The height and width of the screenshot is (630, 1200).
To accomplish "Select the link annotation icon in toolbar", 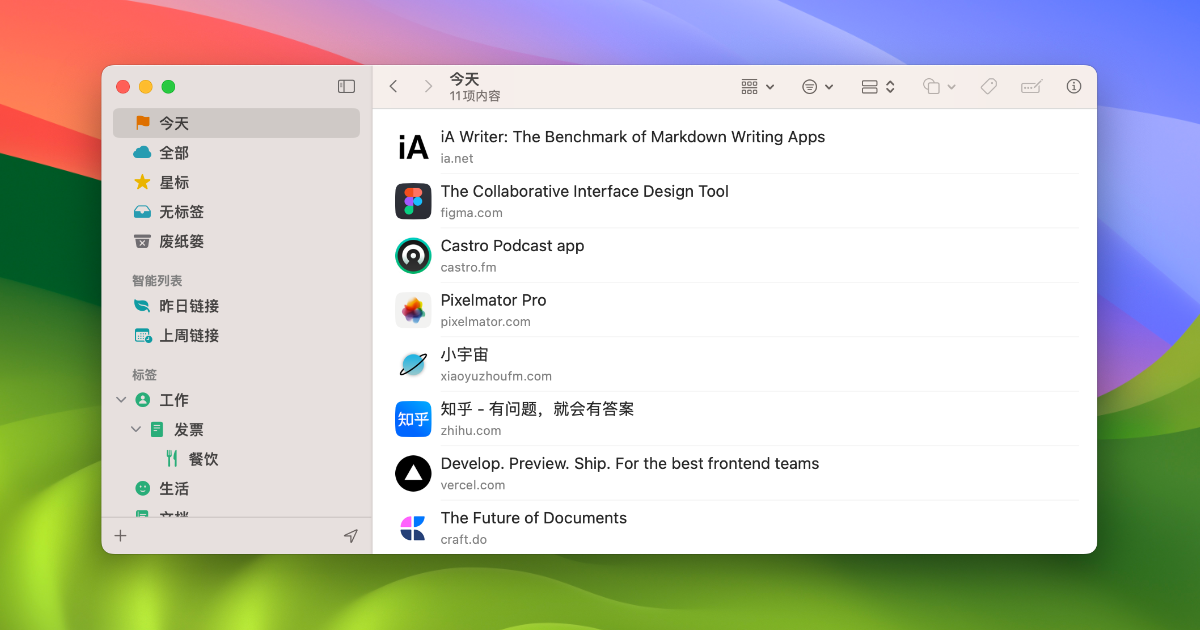I will pyautogui.click(x=1031, y=86).
